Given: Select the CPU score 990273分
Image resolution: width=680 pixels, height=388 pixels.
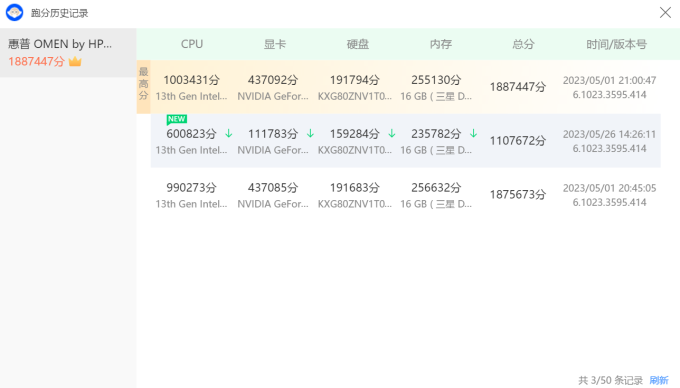Looking at the screenshot, I should point(191,188).
